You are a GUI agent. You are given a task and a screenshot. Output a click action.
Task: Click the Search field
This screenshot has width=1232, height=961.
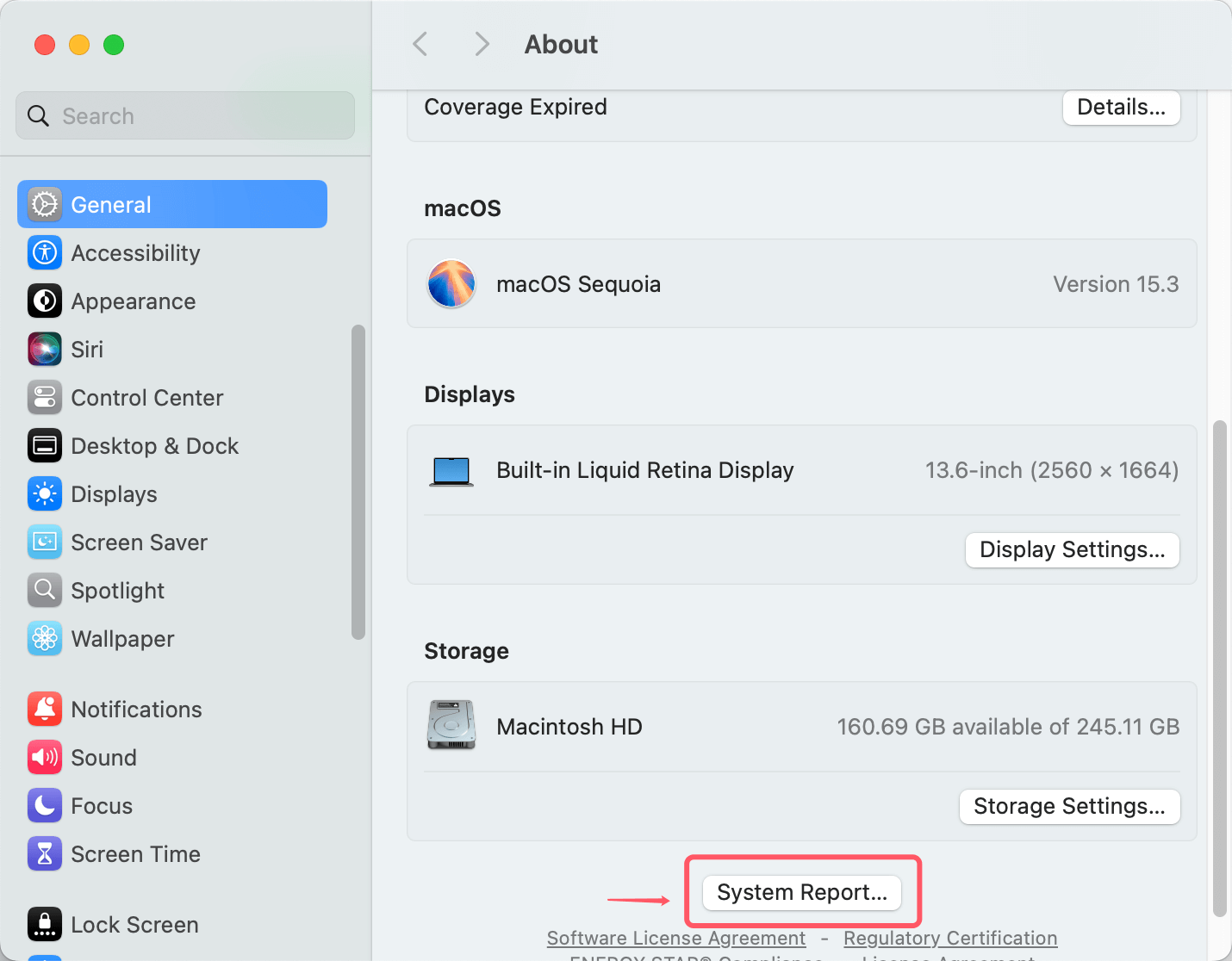click(x=184, y=115)
